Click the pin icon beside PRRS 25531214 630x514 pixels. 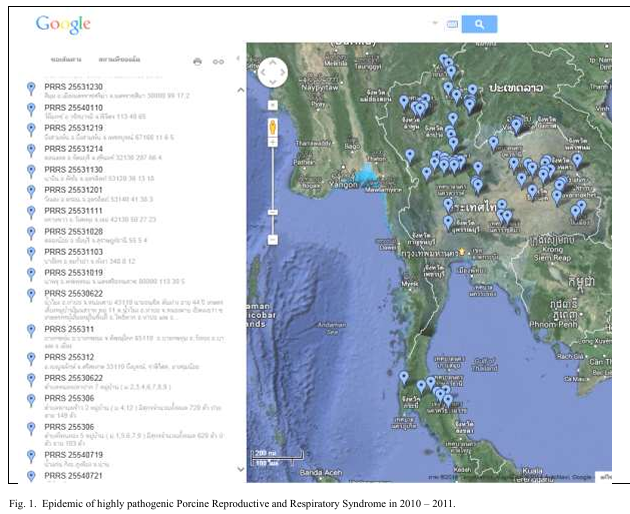pos(31,151)
